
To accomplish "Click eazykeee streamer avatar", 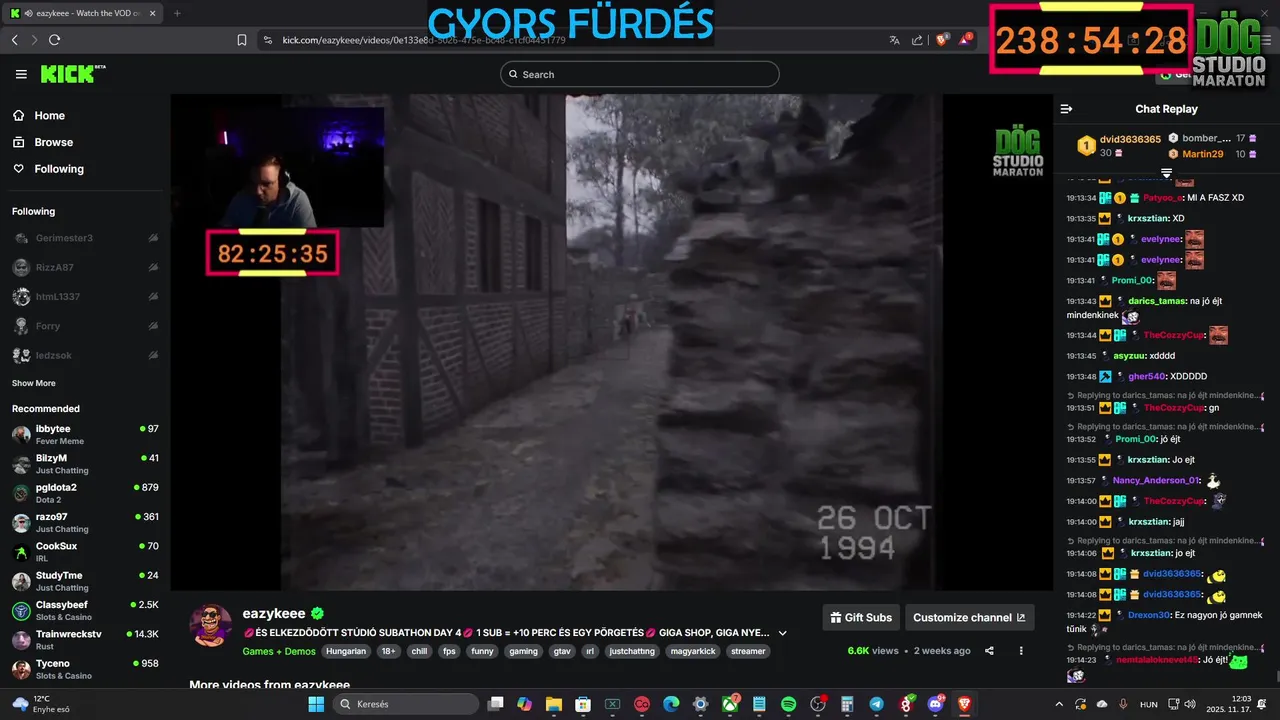I will click(211, 625).
